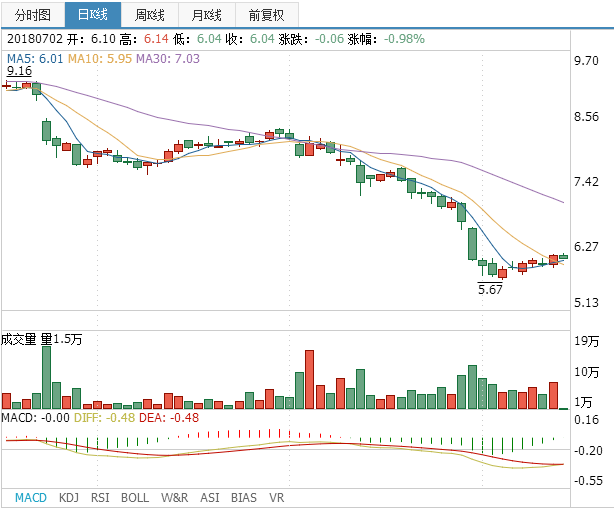The image size is (614, 509).
Task: Click the 5.67 low price marker
Action: [x=490, y=289]
